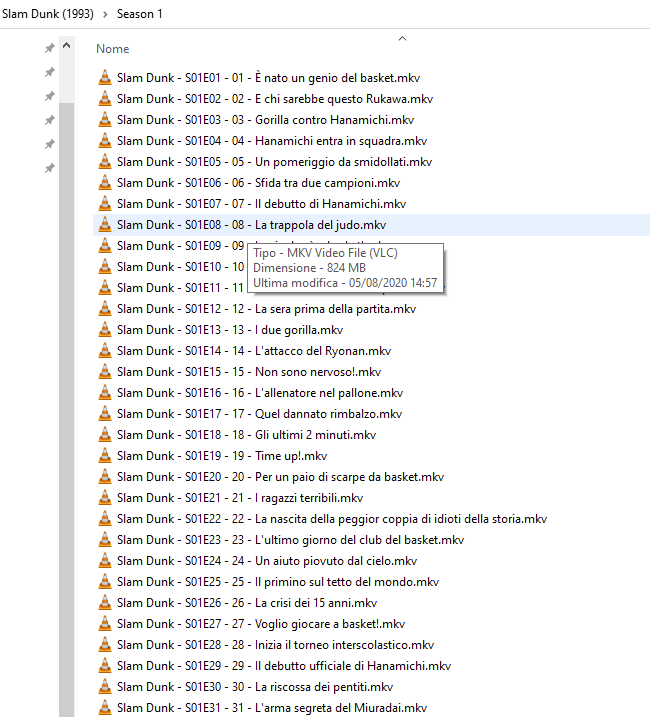Click VLC icon for S01E11 row
This screenshot has width=650, height=717.
pyautogui.click(x=105, y=288)
